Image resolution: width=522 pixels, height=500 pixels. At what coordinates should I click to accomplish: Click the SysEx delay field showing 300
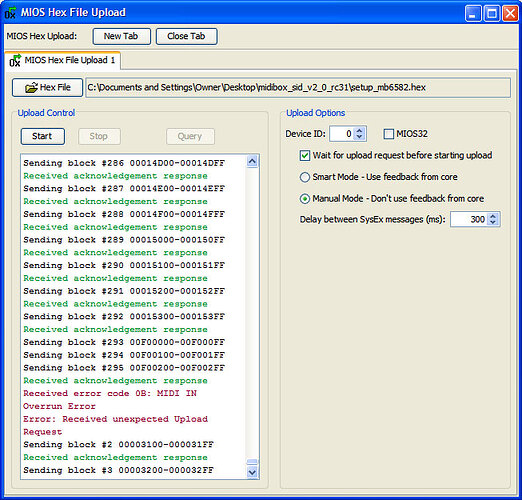[x=469, y=220]
